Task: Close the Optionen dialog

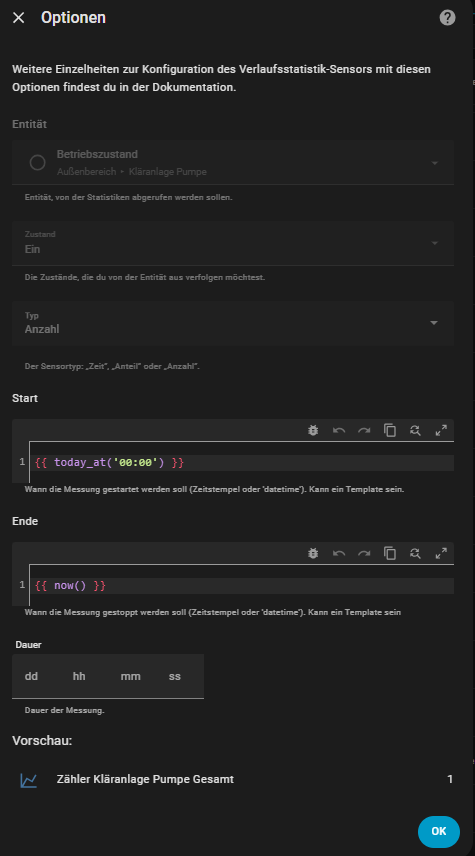Action: (x=19, y=17)
